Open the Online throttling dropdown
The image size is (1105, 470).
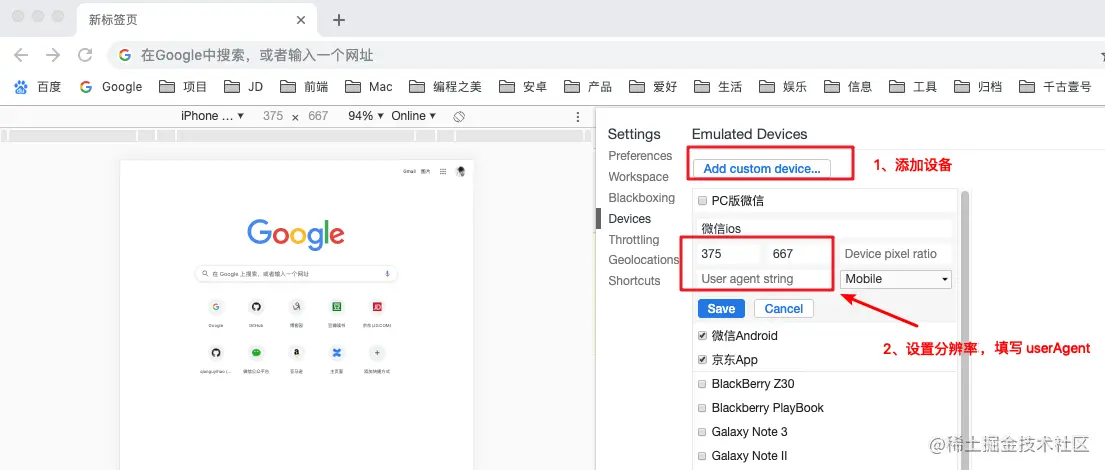(x=414, y=116)
